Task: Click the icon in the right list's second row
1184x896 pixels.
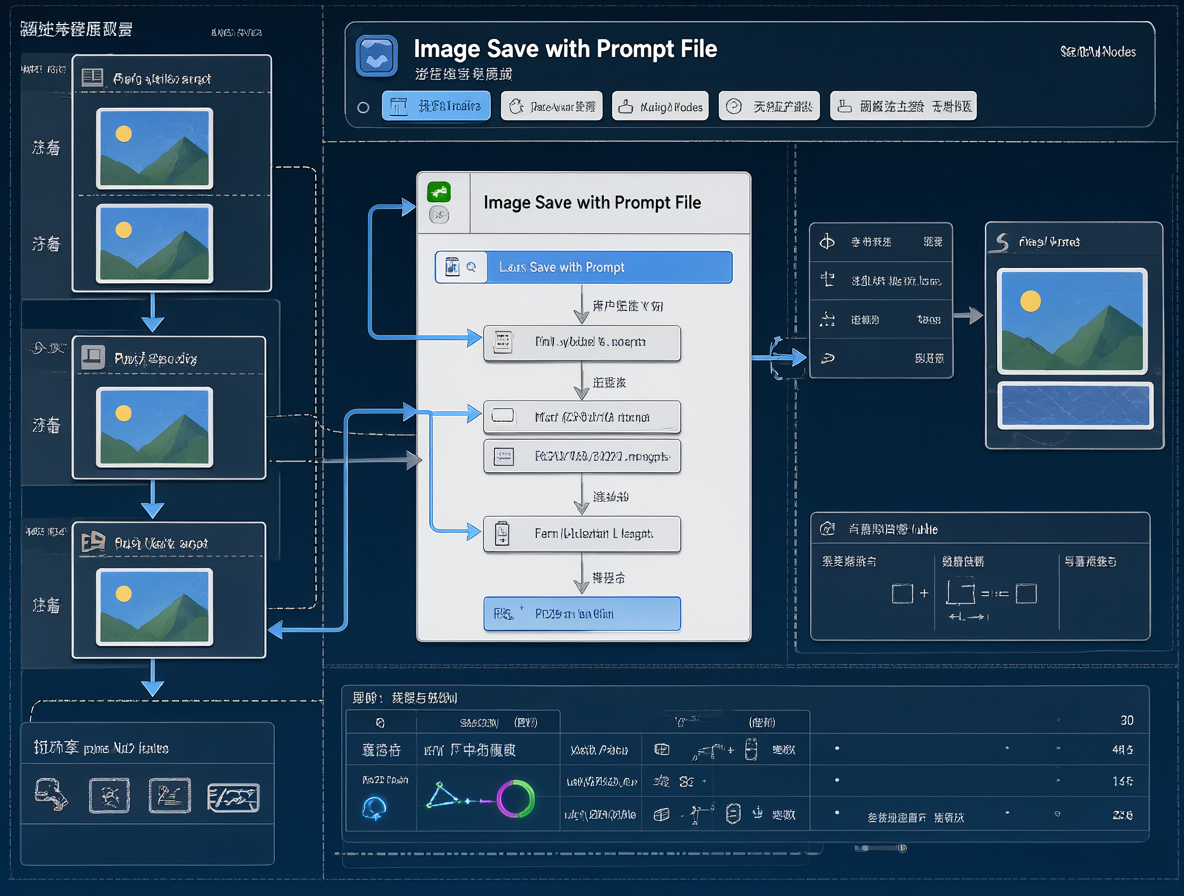Action: pos(828,280)
